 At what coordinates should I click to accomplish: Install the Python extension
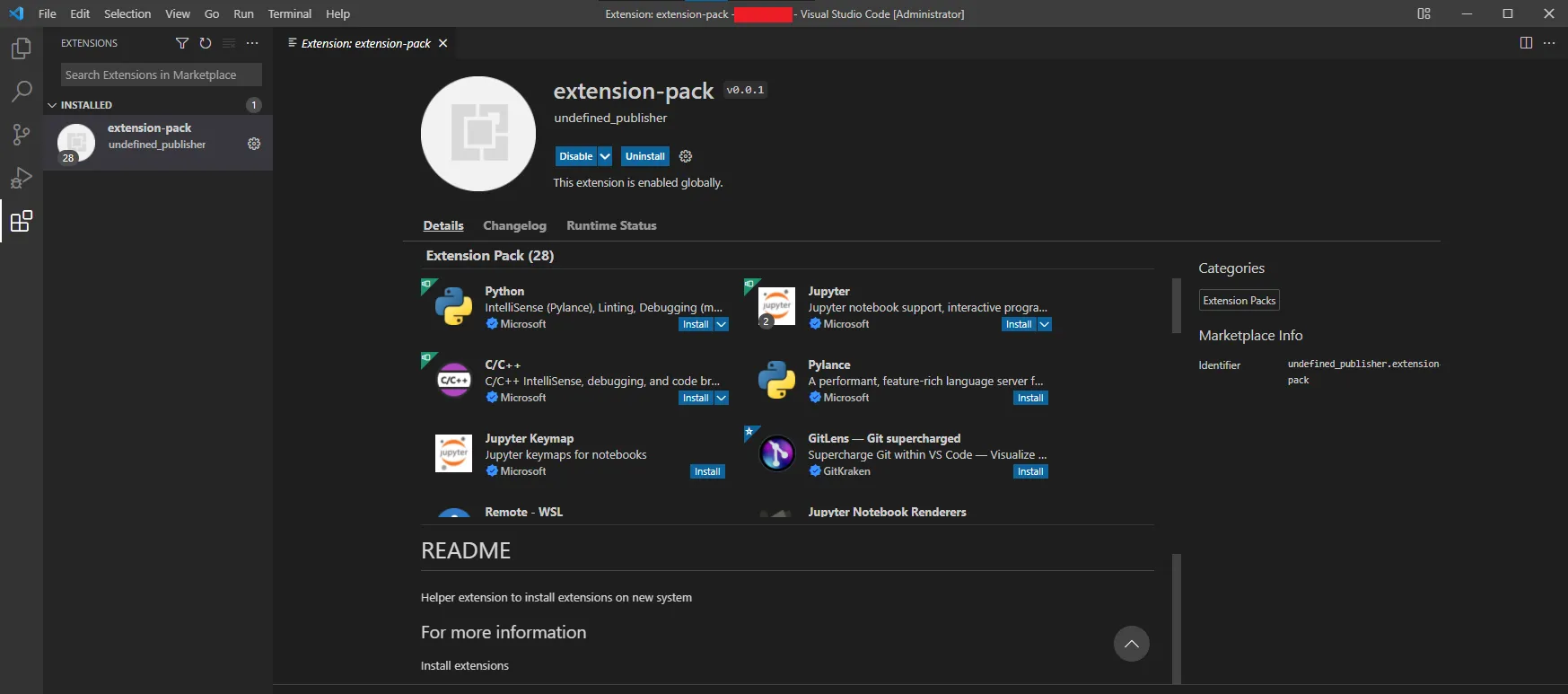696,324
